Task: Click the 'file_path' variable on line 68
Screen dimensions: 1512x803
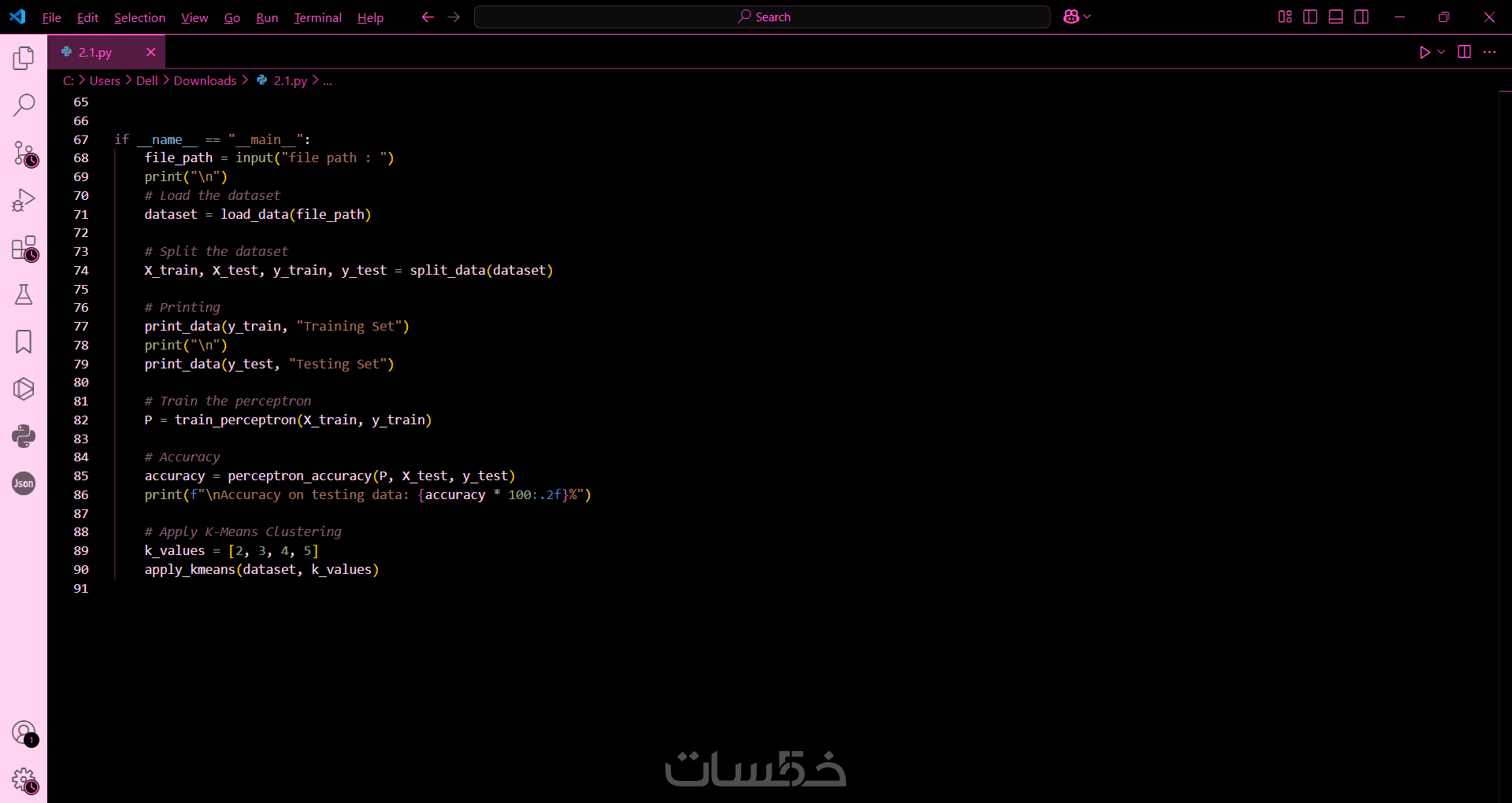Action: click(x=179, y=157)
